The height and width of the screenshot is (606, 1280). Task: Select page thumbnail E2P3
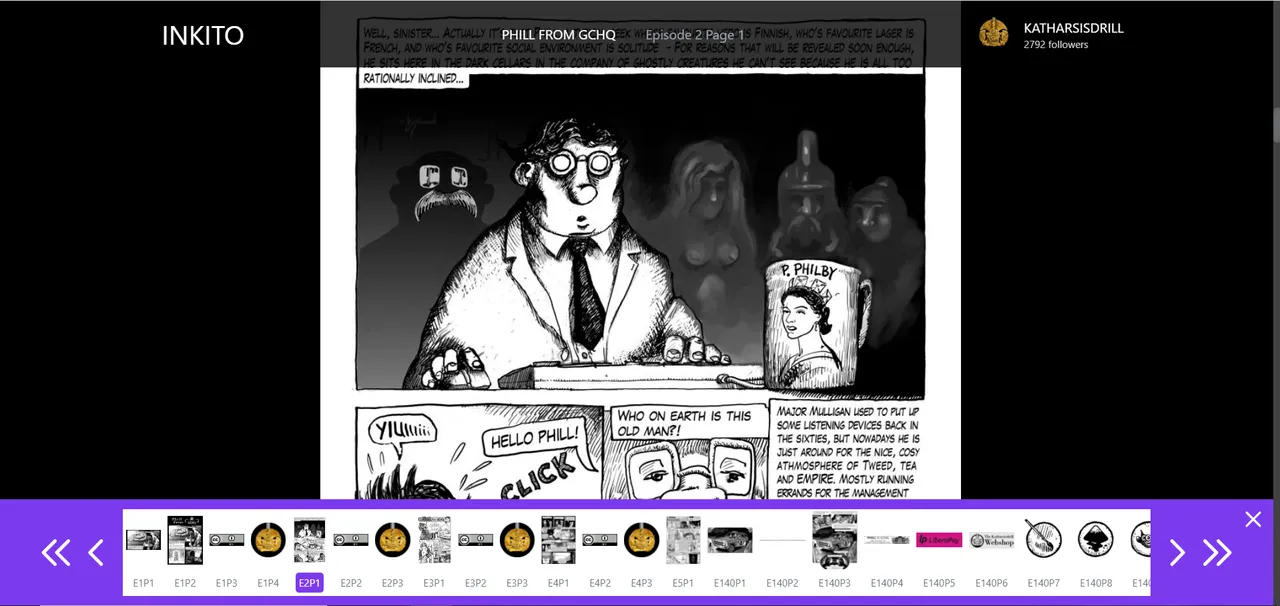393,540
